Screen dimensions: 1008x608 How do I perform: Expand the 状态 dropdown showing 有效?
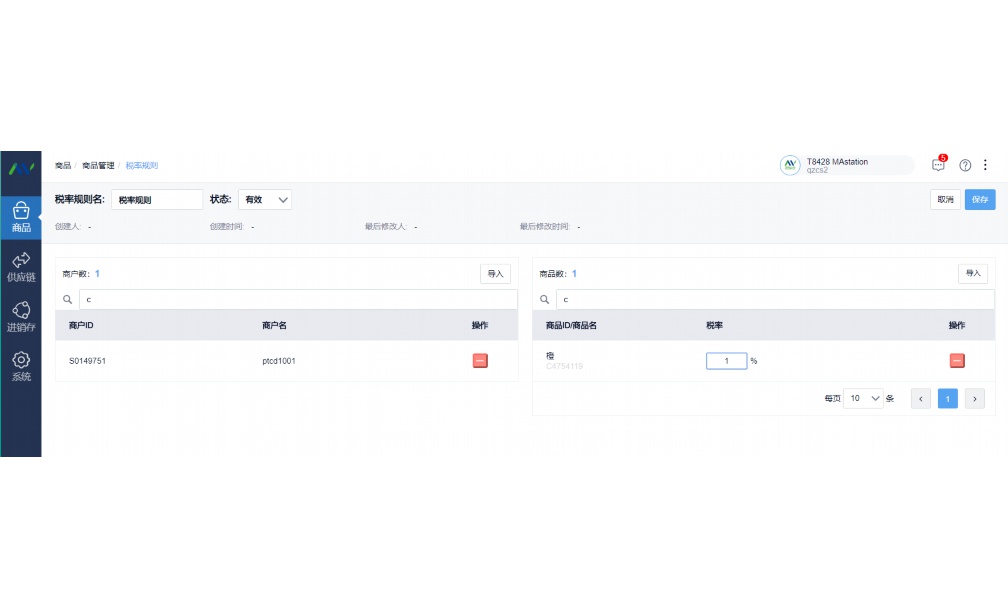coord(265,200)
